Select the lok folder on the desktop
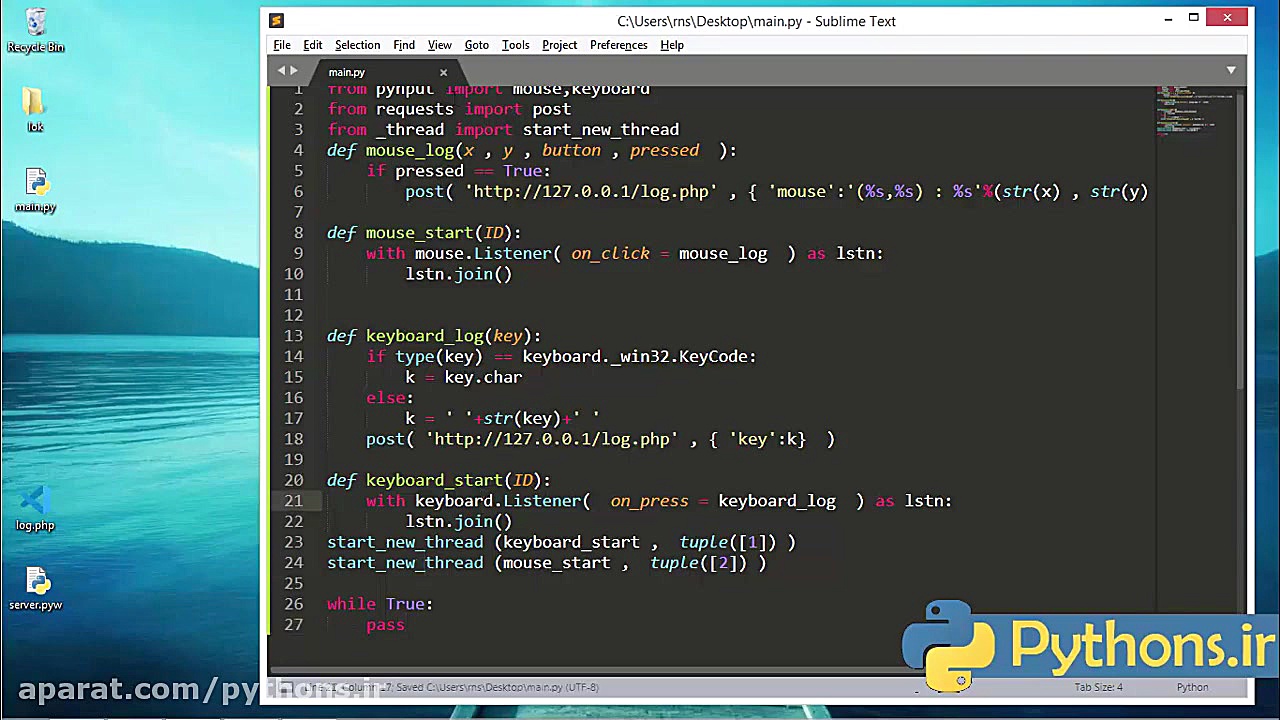This screenshot has height=720, width=1280. 35,110
